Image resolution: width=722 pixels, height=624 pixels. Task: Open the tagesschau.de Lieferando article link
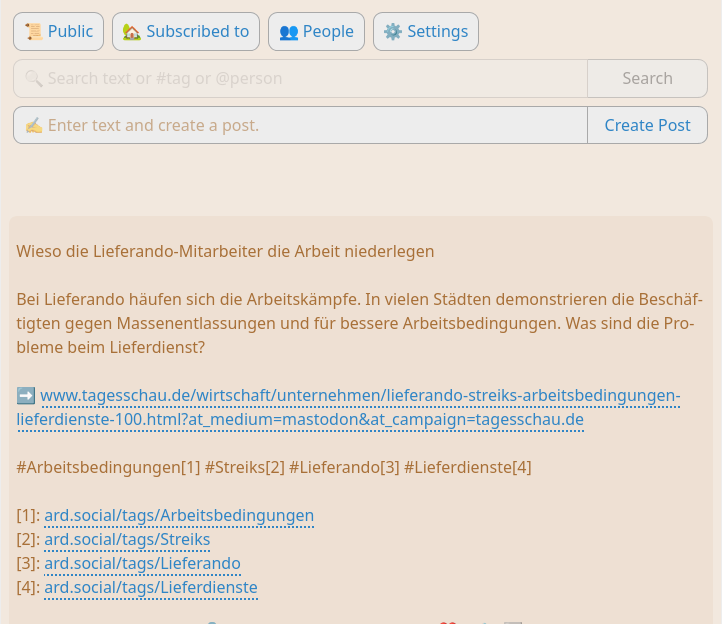point(360,396)
